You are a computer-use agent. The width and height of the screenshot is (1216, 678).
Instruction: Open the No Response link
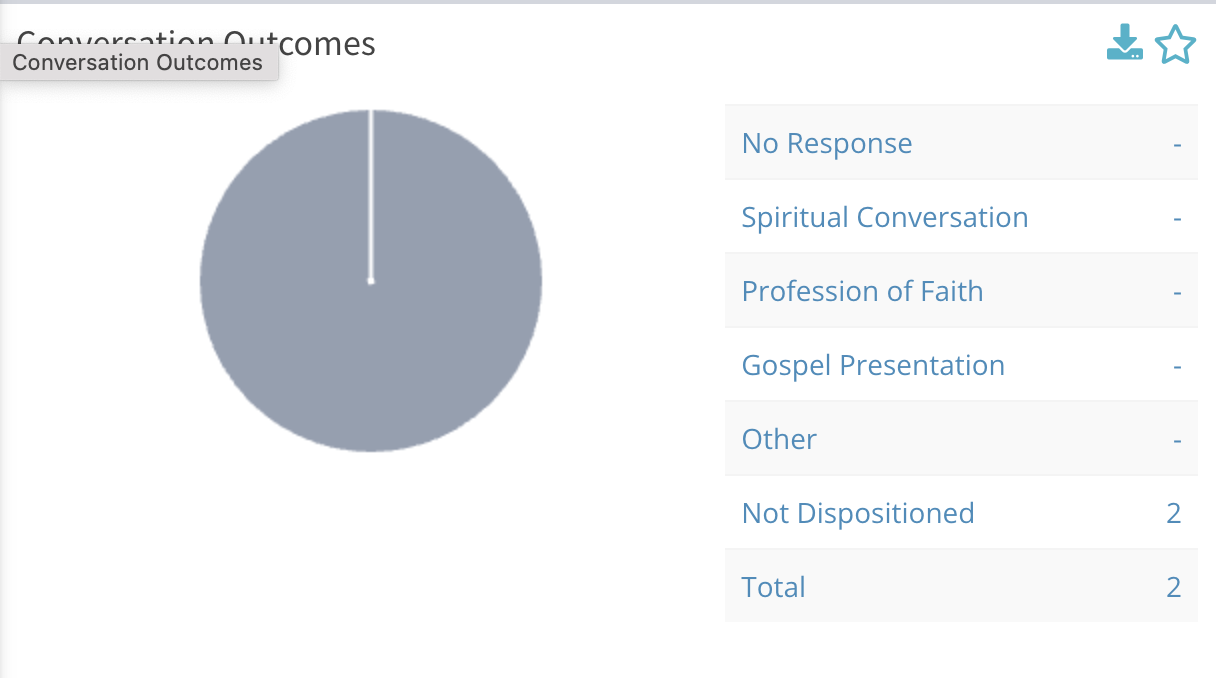(826, 143)
